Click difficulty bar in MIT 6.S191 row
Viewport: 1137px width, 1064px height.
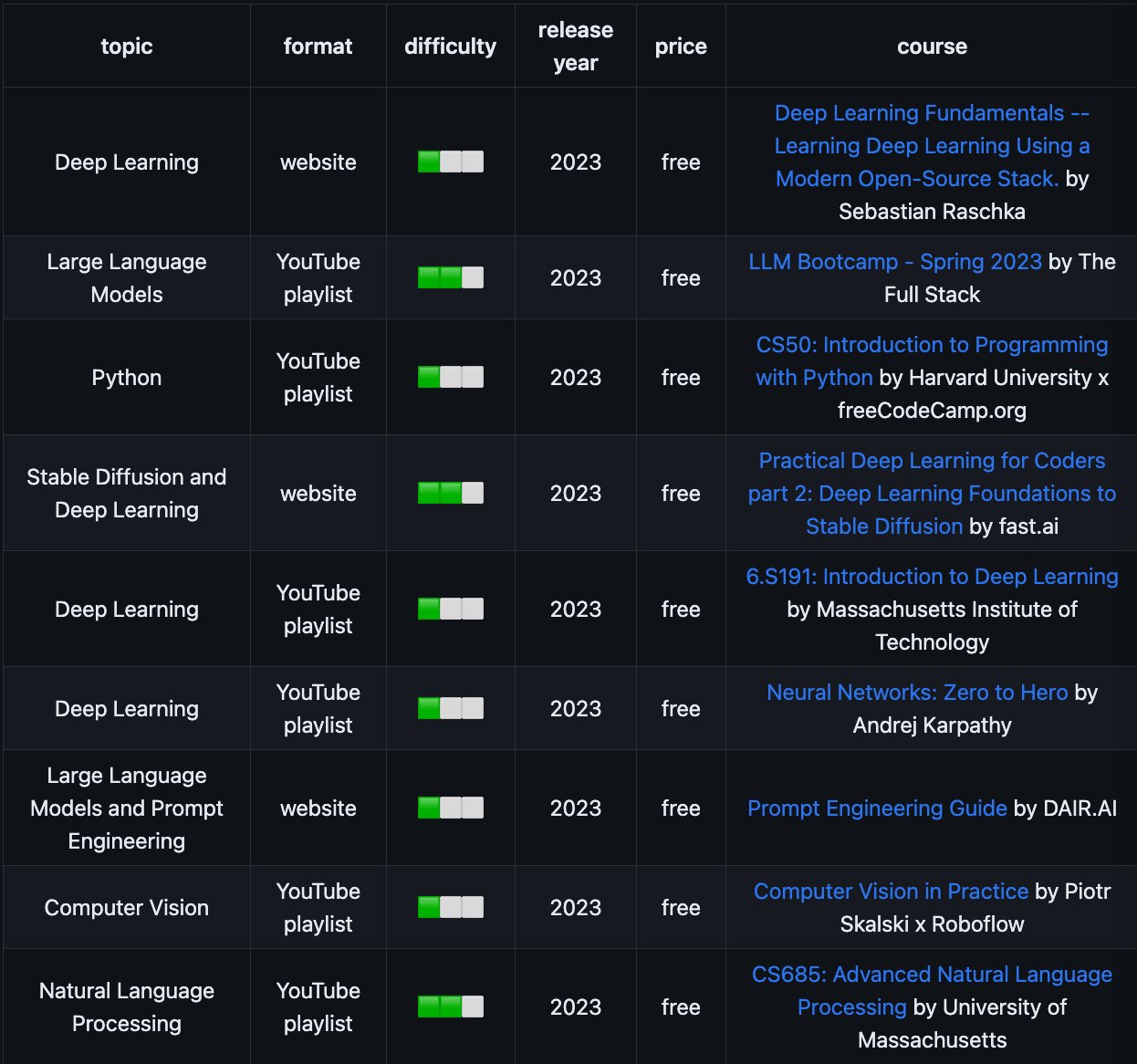click(x=451, y=610)
